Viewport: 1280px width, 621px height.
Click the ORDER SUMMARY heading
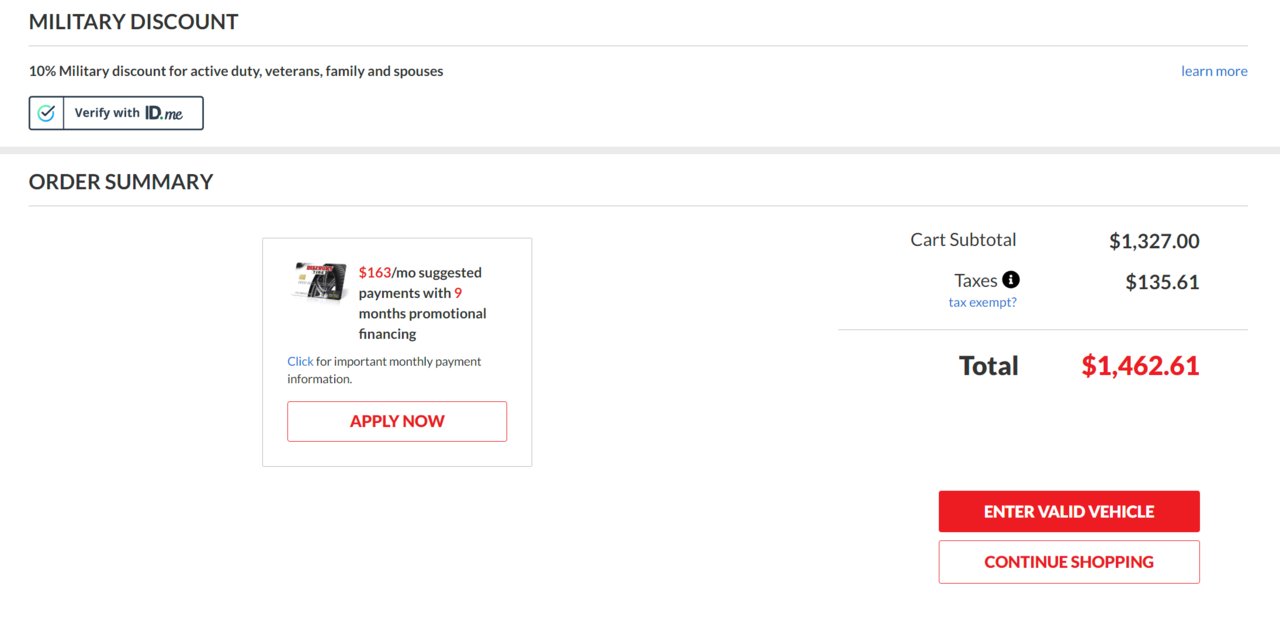pos(121,182)
